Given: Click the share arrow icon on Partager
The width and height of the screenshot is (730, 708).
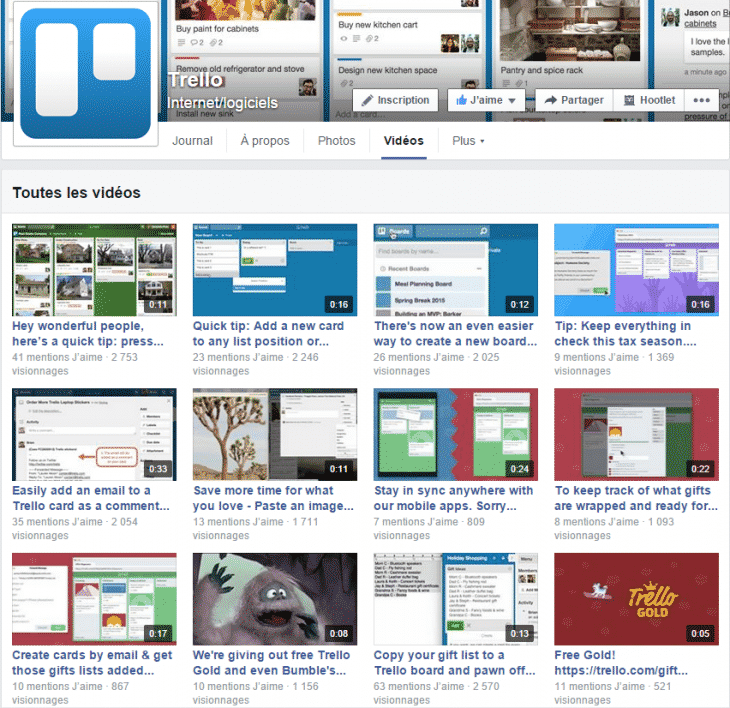Looking at the screenshot, I should [x=551, y=100].
